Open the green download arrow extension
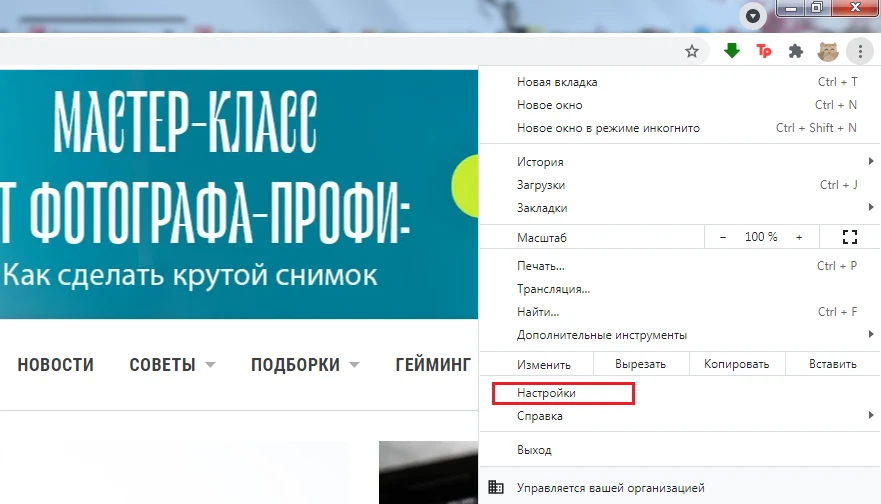 point(732,51)
